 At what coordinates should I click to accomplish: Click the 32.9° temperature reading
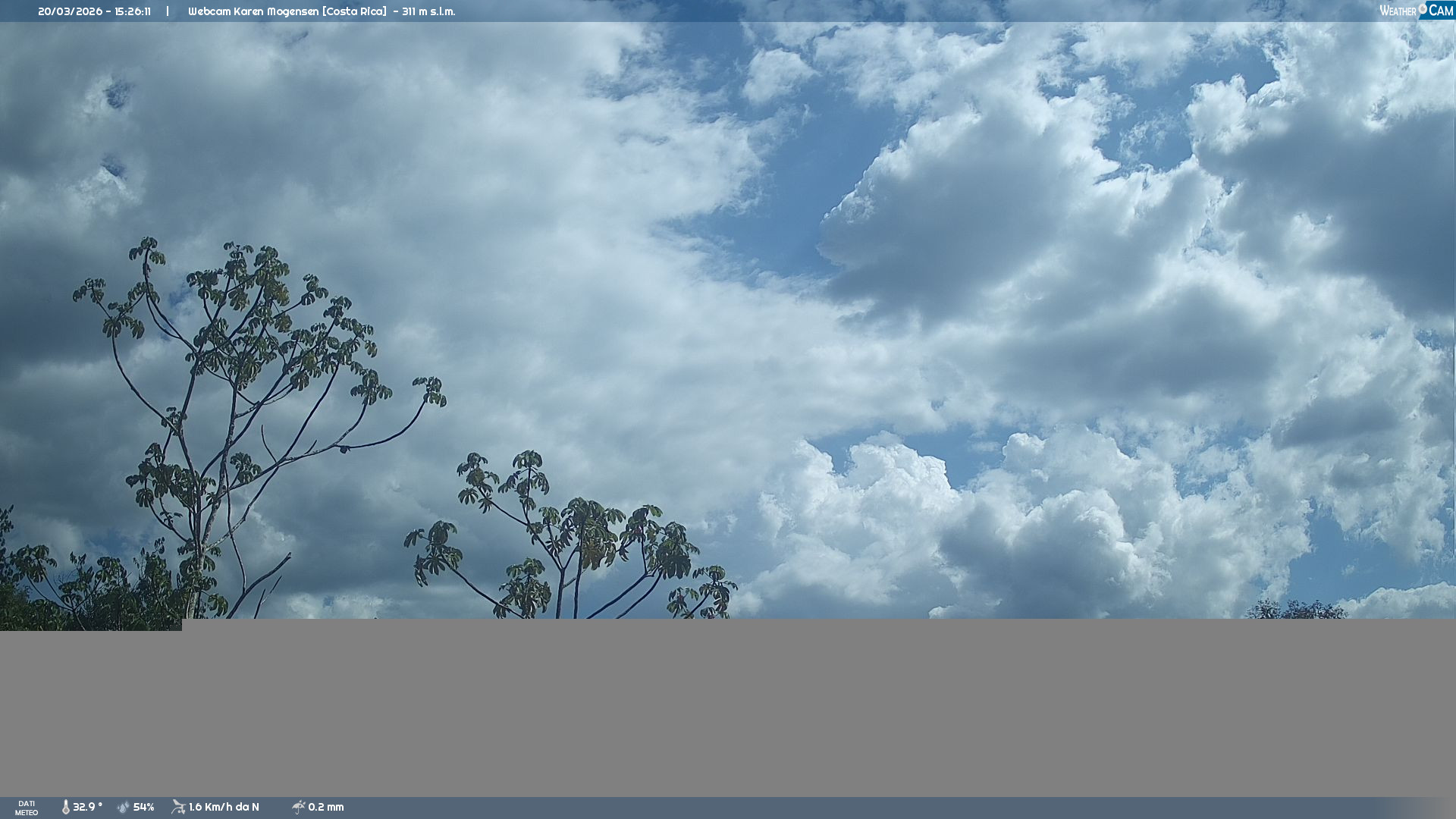[88, 807]
